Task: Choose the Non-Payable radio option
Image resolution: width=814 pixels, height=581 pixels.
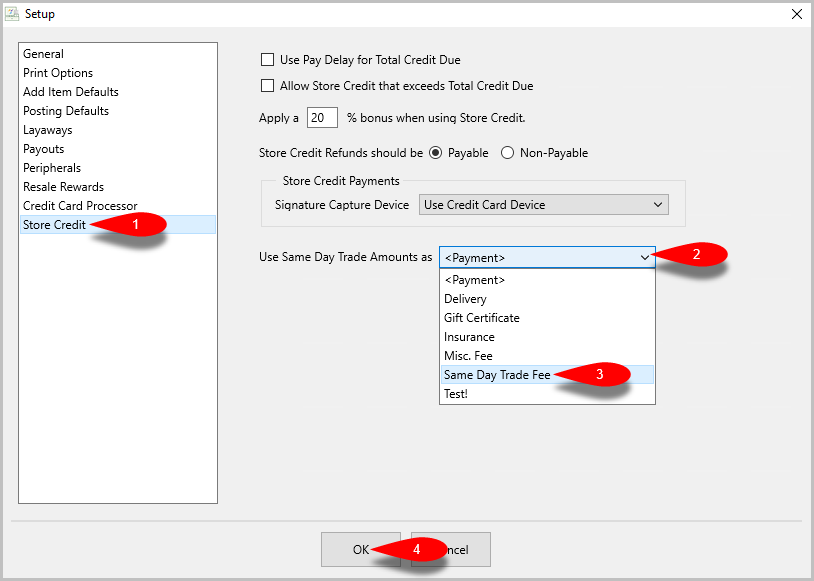Action: (x=507, y=153)
